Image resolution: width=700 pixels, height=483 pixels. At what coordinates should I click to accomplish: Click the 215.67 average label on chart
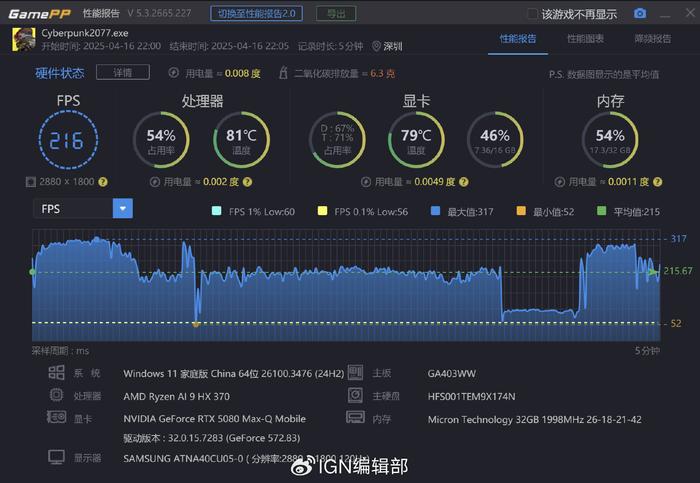[678, 271]
